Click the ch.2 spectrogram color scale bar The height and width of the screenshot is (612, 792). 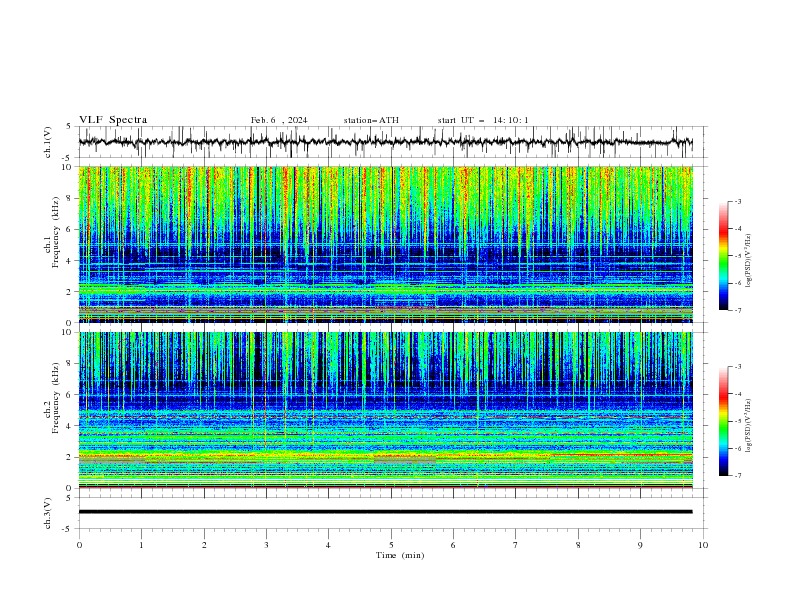click(723, 421)
